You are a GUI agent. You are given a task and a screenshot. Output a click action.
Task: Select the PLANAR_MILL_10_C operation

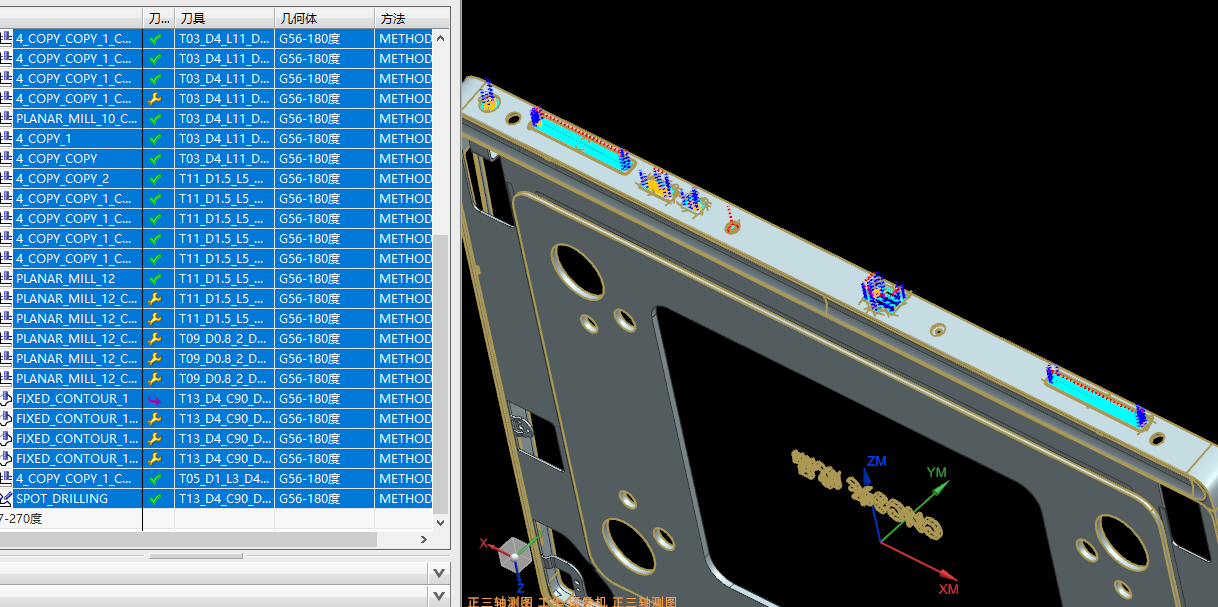pyautogui.click(x=77, y=118)
